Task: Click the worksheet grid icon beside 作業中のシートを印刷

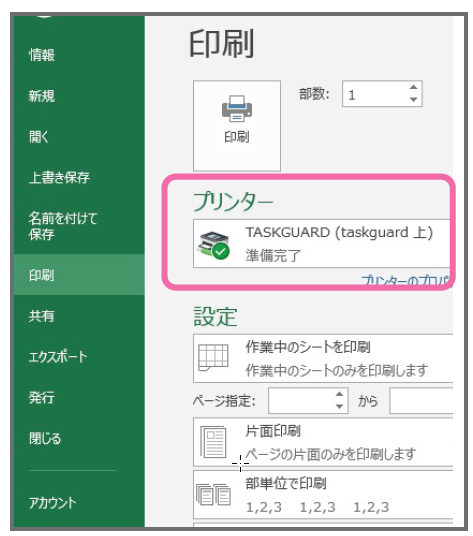Action: (213, 357)
